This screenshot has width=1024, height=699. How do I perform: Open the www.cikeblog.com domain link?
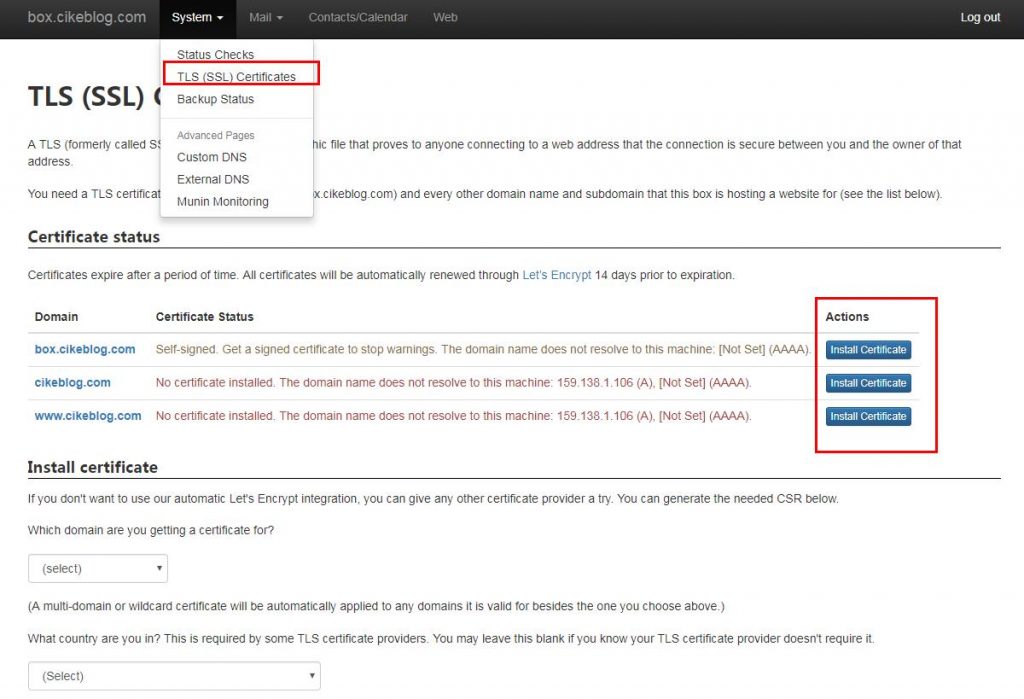pos(88,416)
